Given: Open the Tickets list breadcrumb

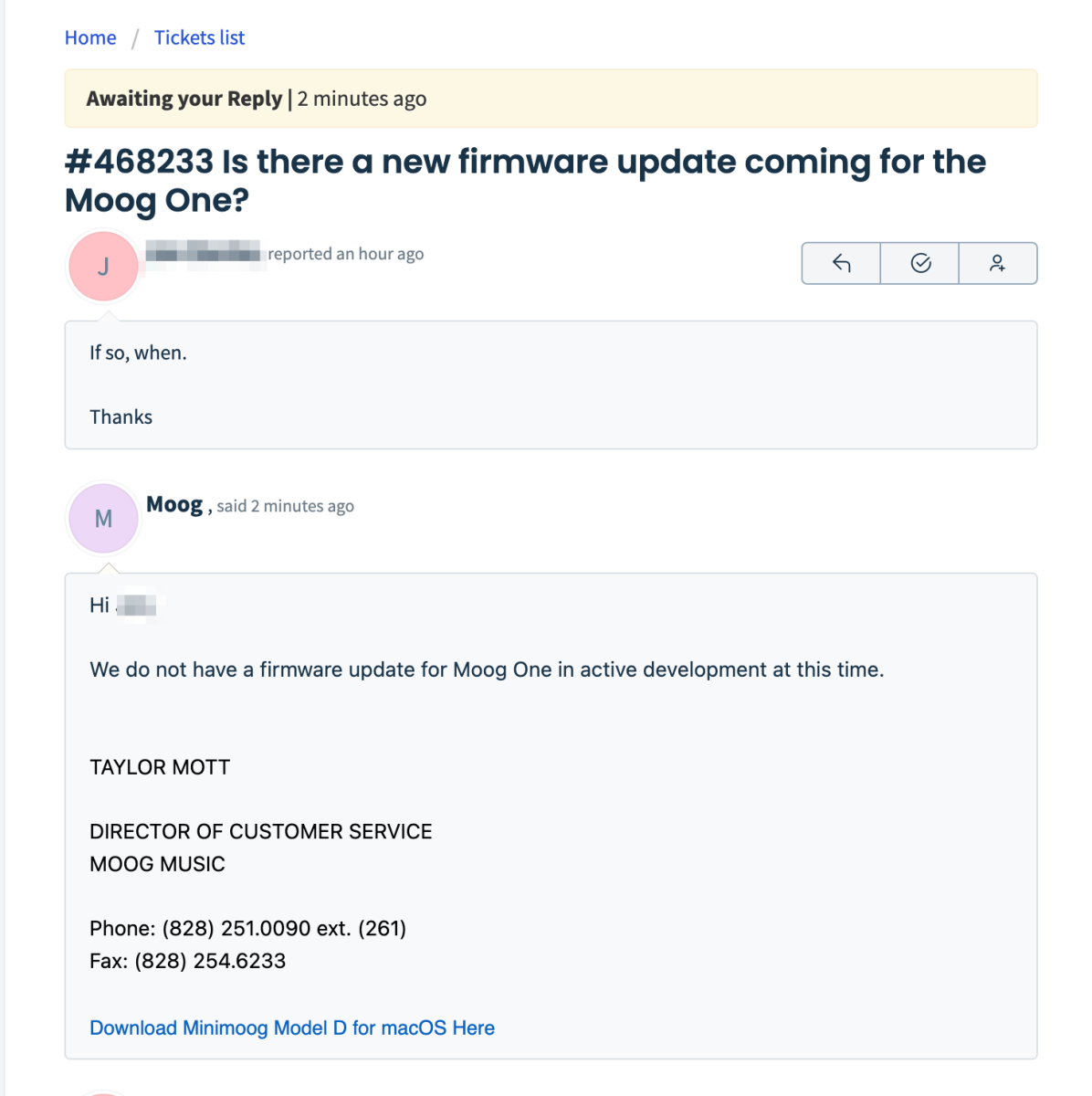Looking at the screenshot, I should (199, 37).
